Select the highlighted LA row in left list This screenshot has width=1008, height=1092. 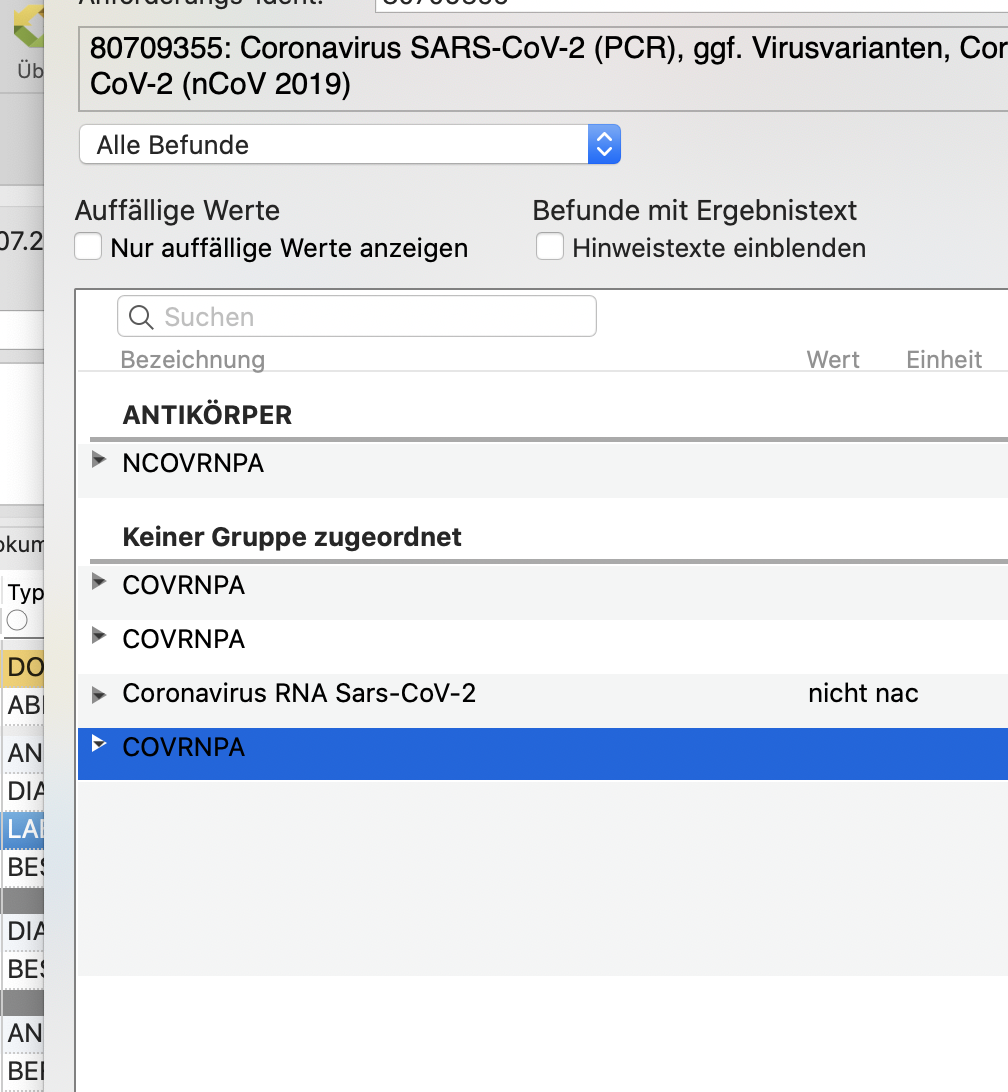point(23,829)
